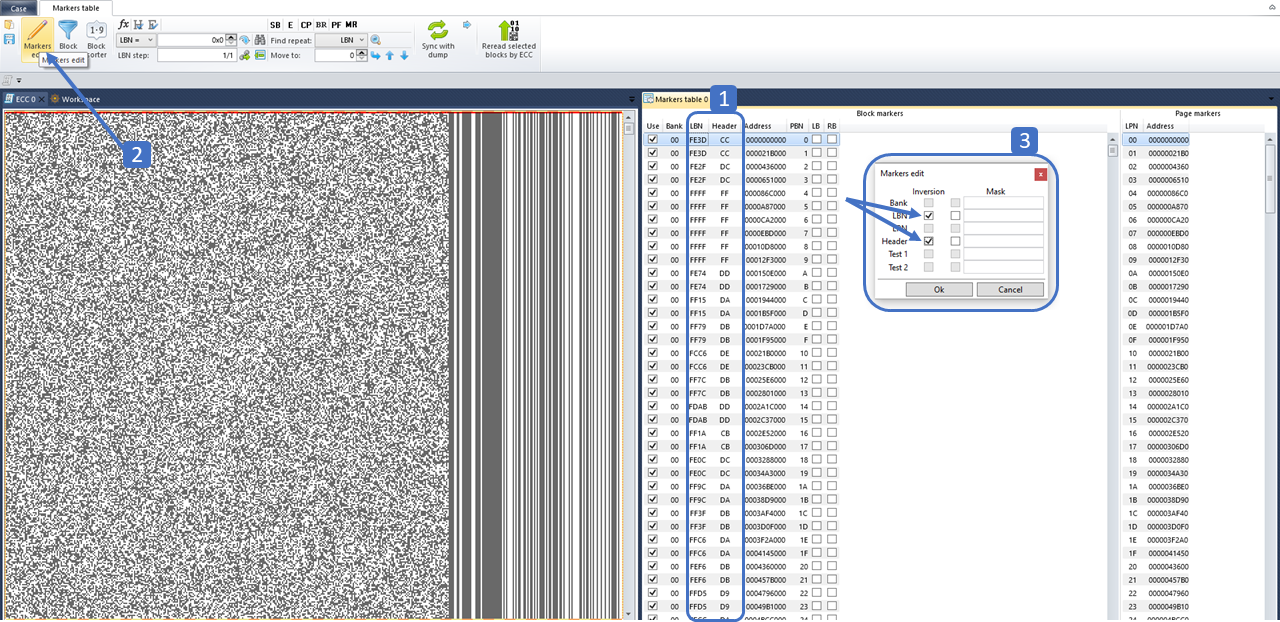Click the blue up arrow icon
This screenshot has width=1280, height=622.
pos(390,55)
